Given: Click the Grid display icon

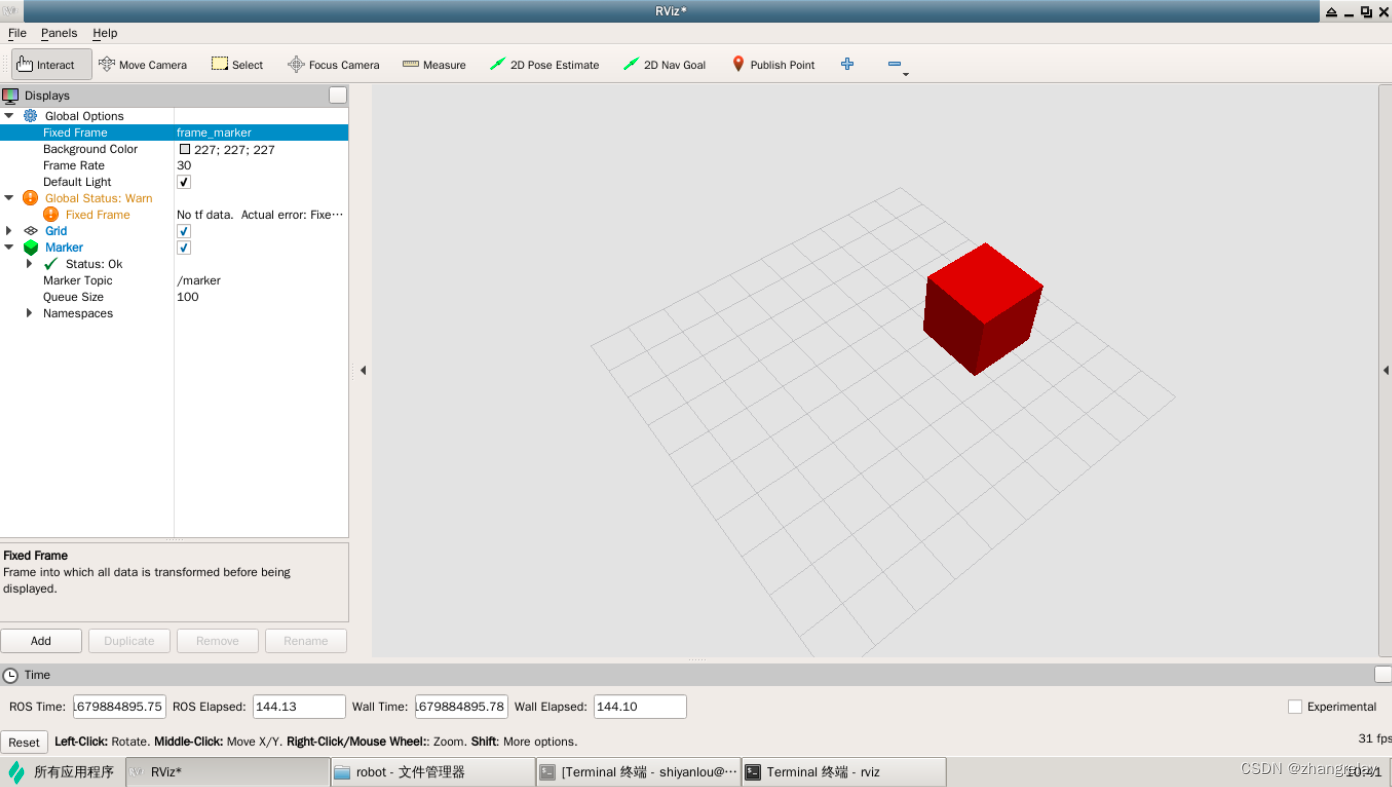Looking at the screenshot, I should click(x=30, y=231).
